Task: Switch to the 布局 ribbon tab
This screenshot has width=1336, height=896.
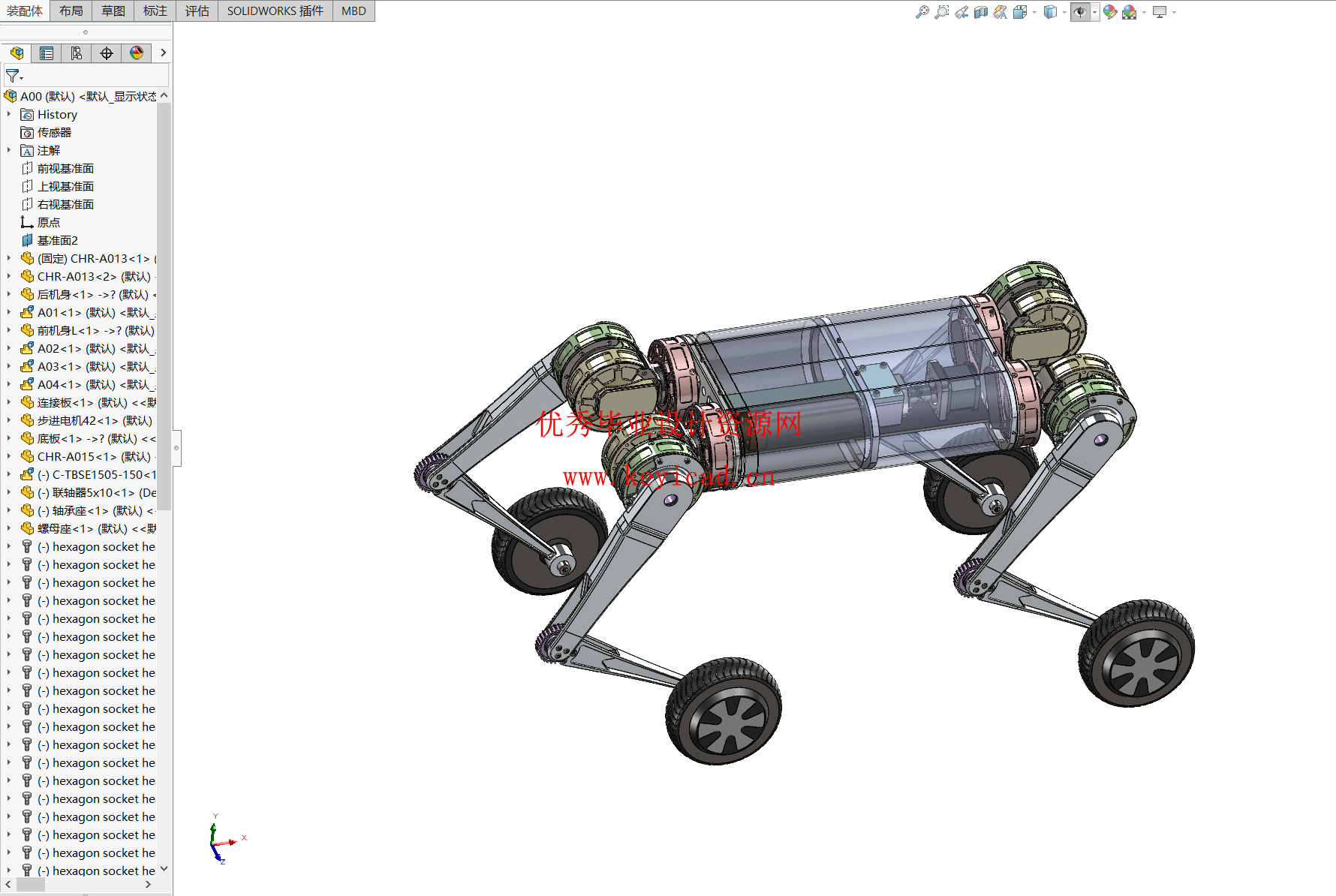Action: pyautogui.click(x=71, y=11)
